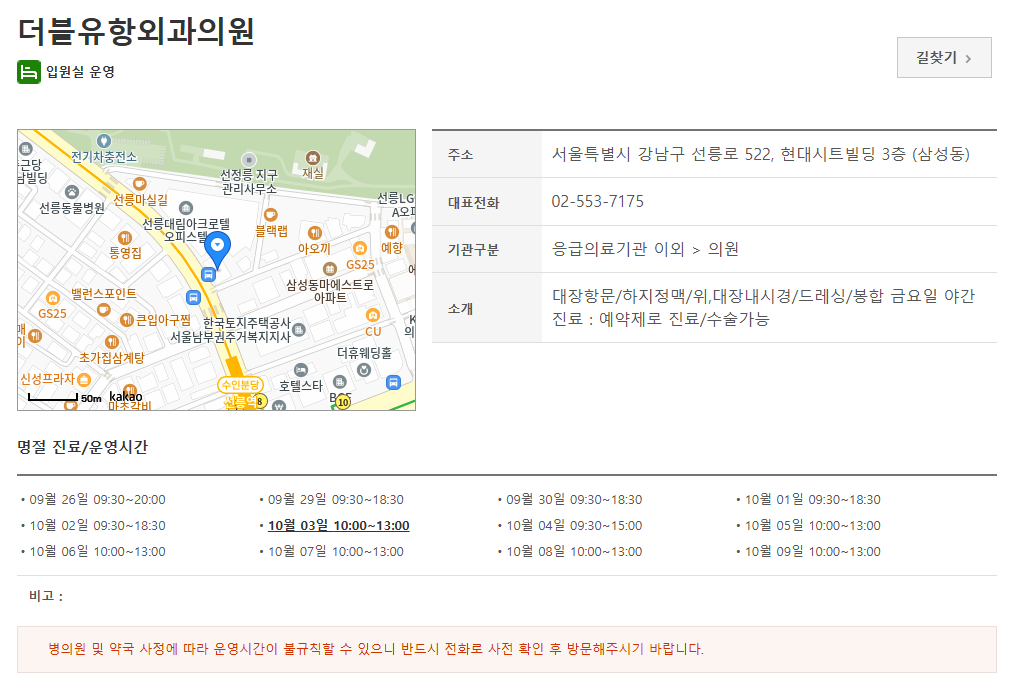
Task: Select schedule entry 10월 08일 10:00~13:00
Action: coord(573,551)
